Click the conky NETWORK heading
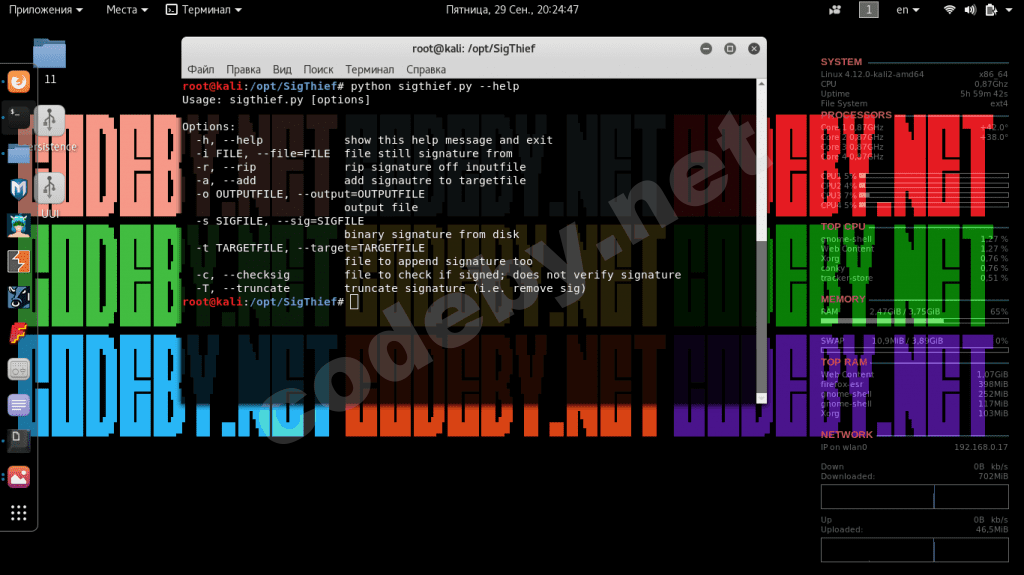1024x575 pixels. tap(846, 435)
